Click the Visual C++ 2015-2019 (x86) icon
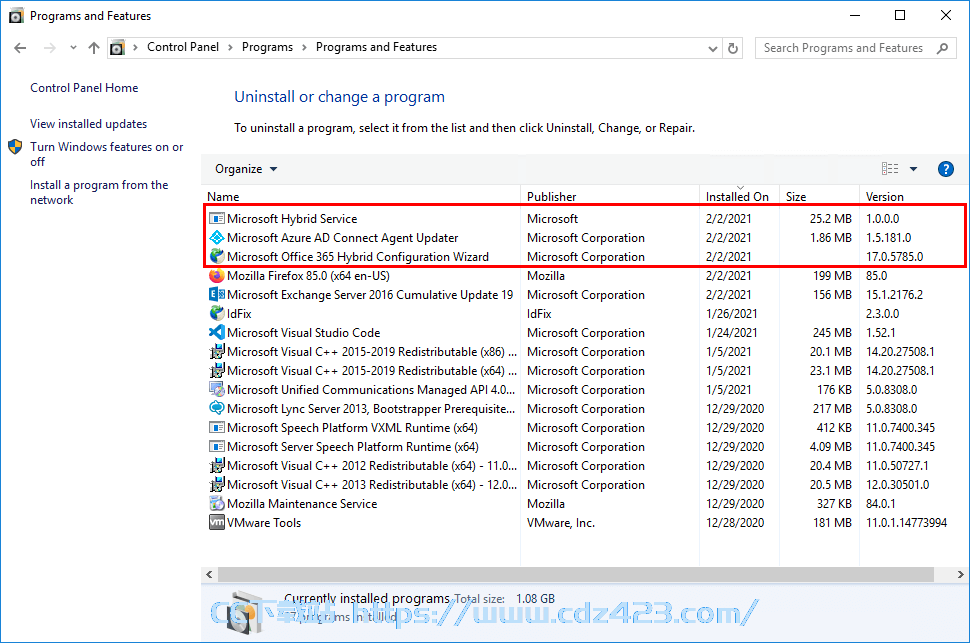This screenshot has height=643, width=970. [217, 352]
